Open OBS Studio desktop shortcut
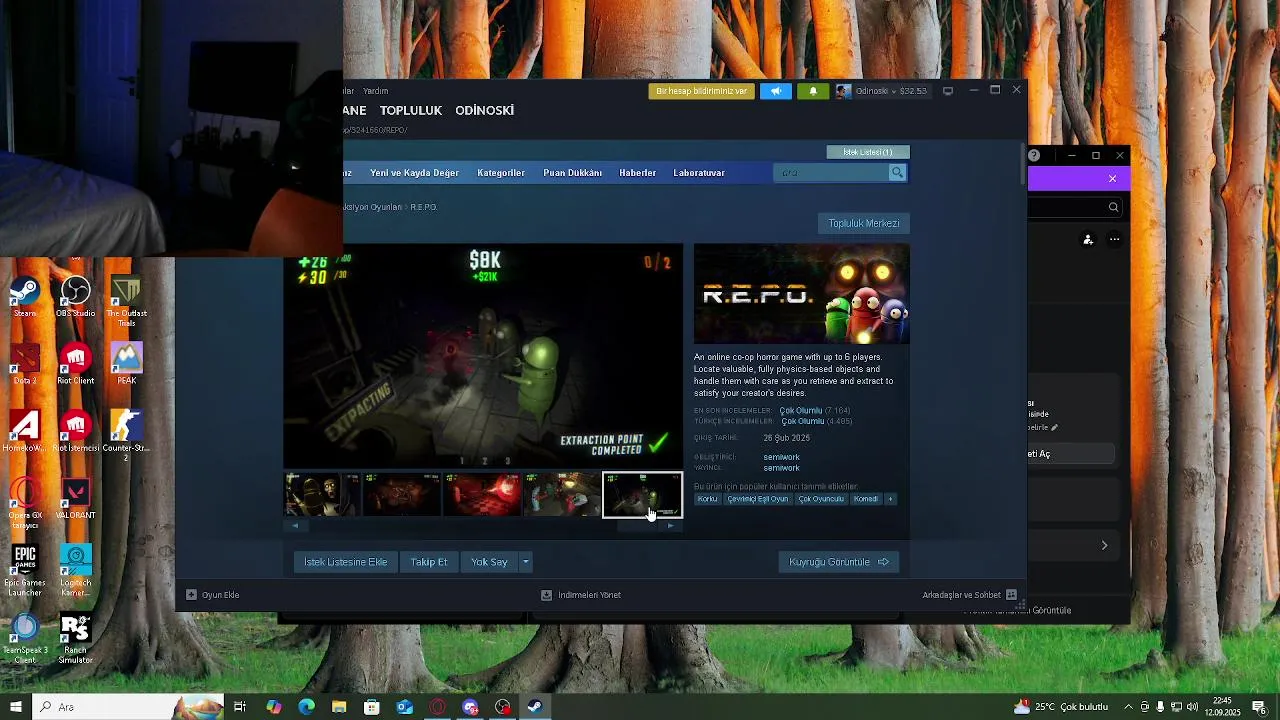1280x720 pixels. click(x=75, y=297)
